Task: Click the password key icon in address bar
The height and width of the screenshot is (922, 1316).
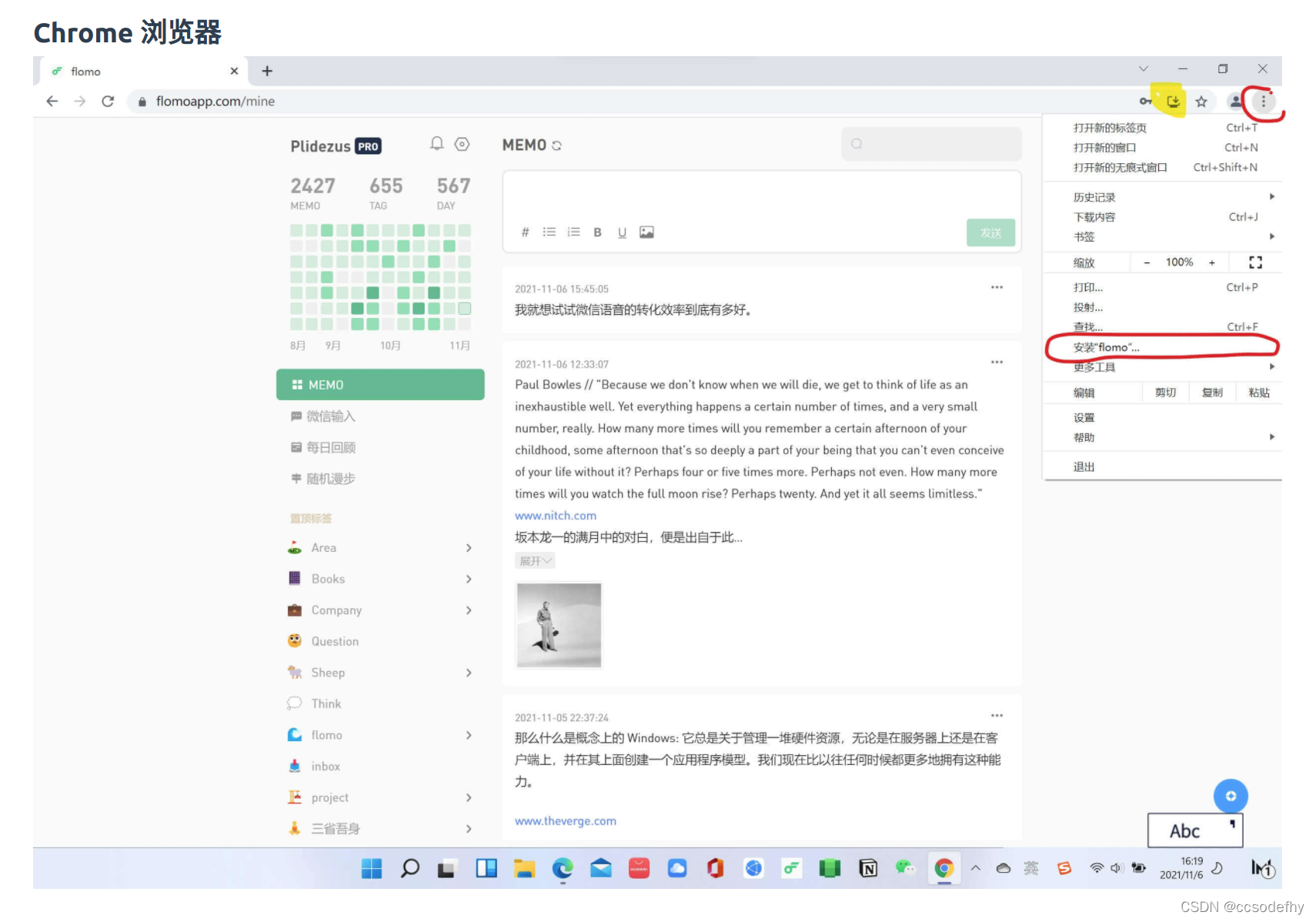Action: [x=1146, y=101]
